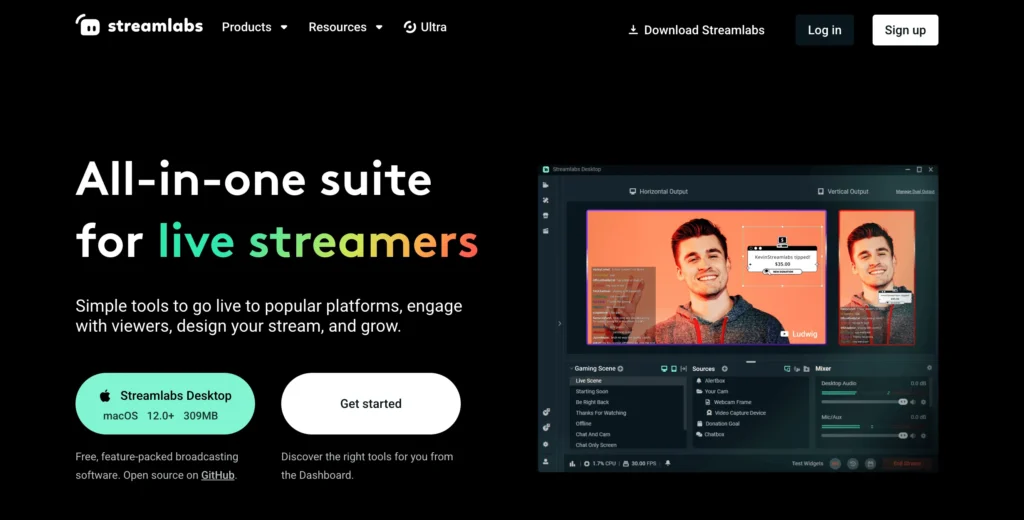This screenshot has width=1024, height=520.
Task: Click the icon between the two icons left of Mixer
Action: pos(797,368)
